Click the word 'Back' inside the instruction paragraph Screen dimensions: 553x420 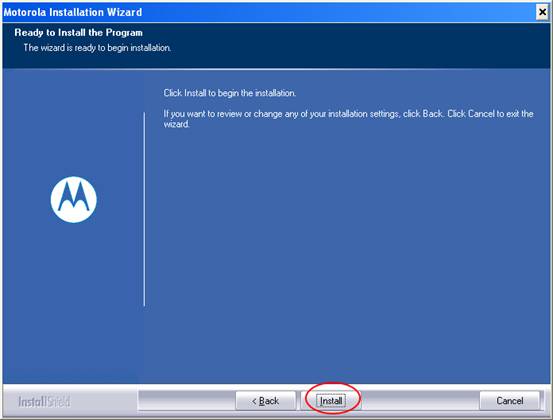[432, 114]
